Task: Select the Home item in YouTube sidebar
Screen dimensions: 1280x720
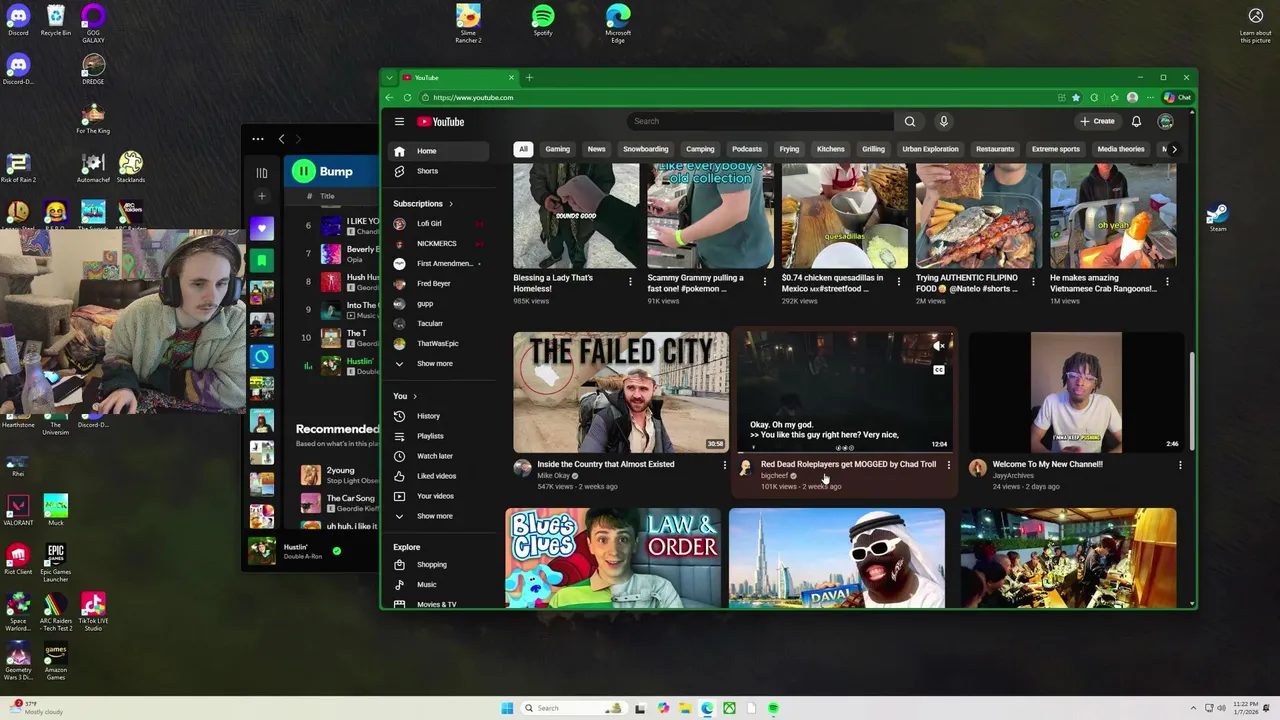Action: 438,151
